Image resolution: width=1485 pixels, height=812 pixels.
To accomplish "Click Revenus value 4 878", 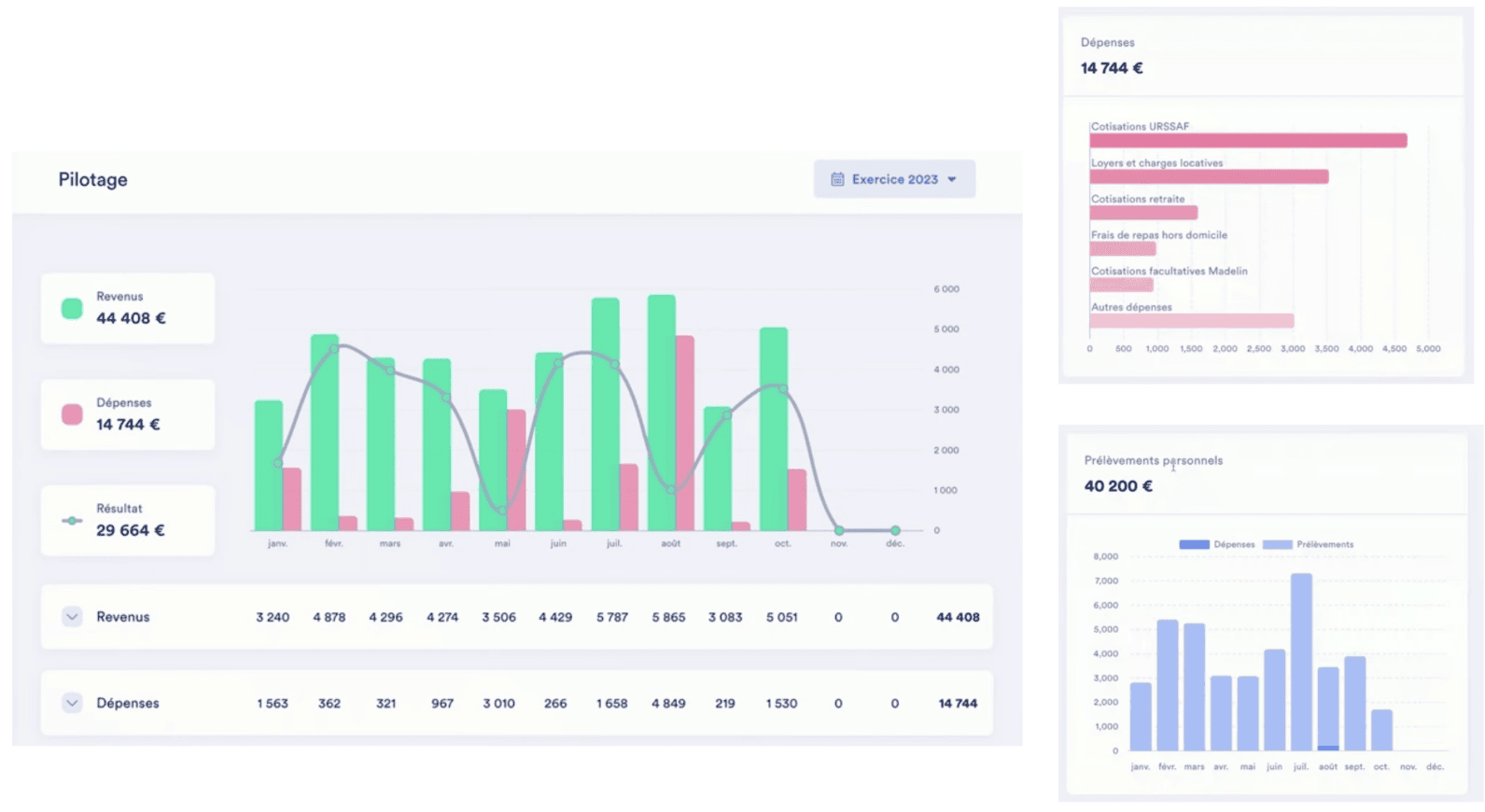I will click(x=329, y=617).
